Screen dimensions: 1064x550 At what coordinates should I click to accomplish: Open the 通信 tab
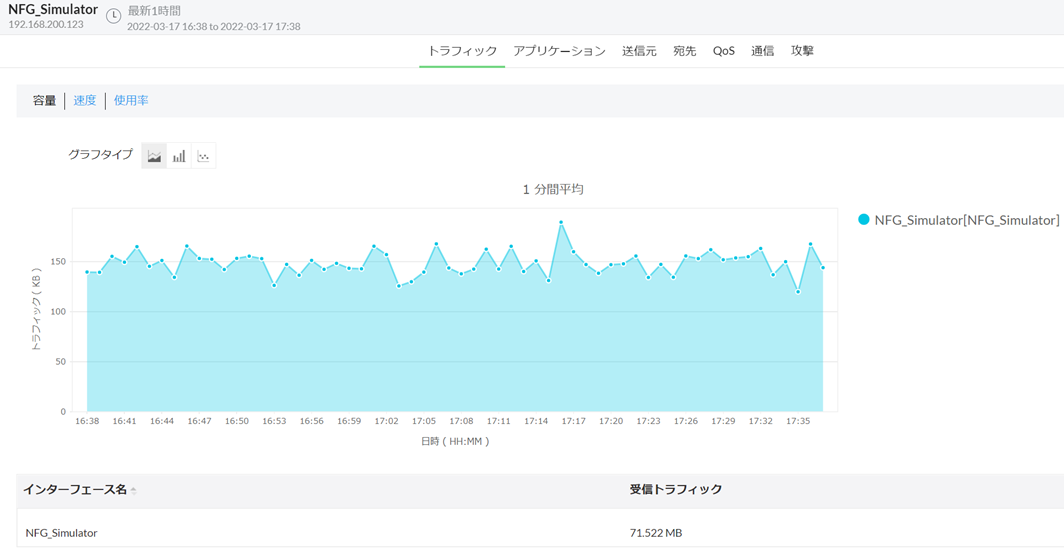762,51
